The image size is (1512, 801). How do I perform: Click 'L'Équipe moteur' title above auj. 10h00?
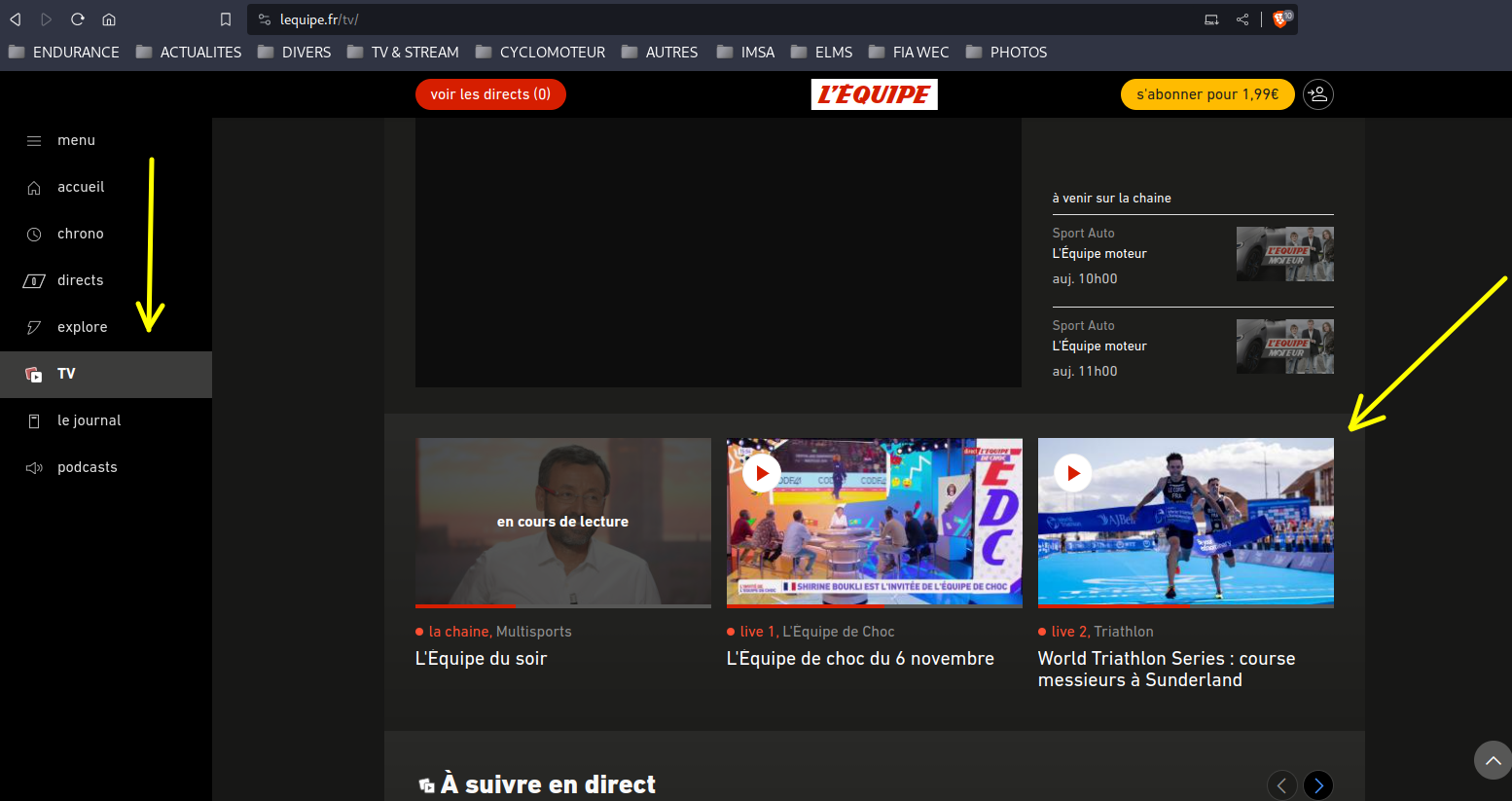coord(1099,254)
